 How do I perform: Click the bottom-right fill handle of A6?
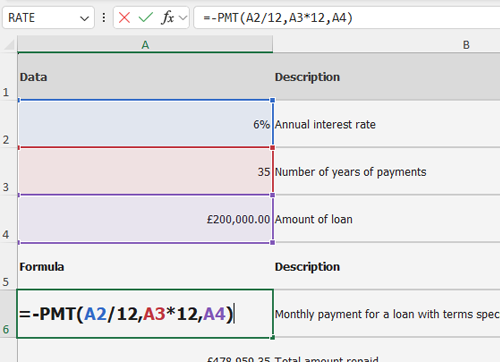pos(273,338)
